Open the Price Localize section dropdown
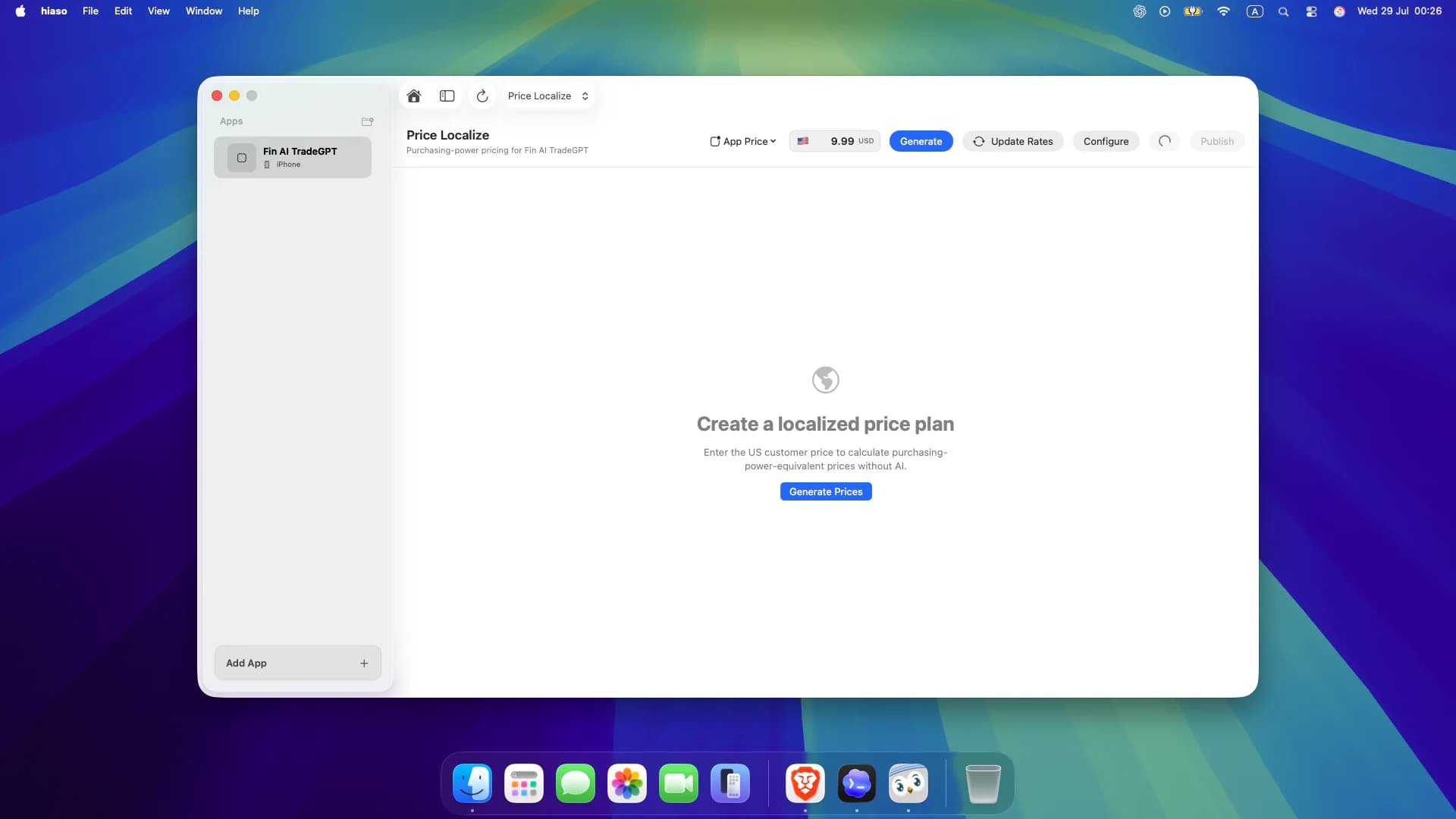Image resolution: width=1456 pixels, height=819 pixels. pos(548,96)
